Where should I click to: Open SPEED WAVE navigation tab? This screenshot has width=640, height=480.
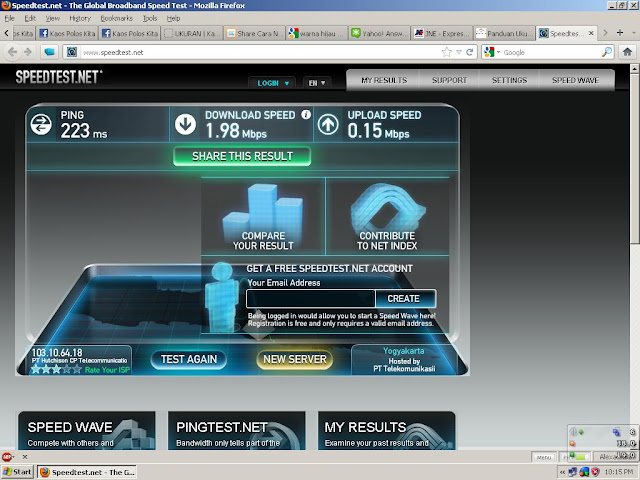576,80
